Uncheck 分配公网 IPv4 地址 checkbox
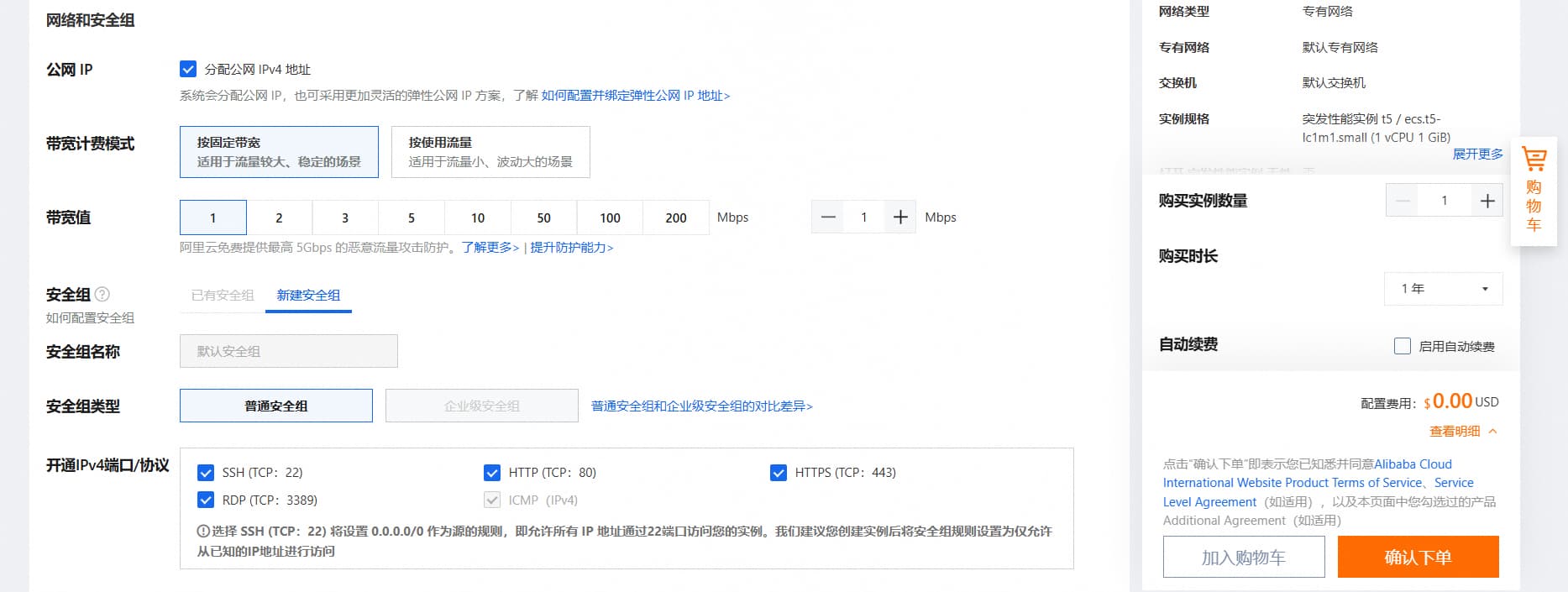Viewport: 1568px width, 592px height. (x=188, y=69)
